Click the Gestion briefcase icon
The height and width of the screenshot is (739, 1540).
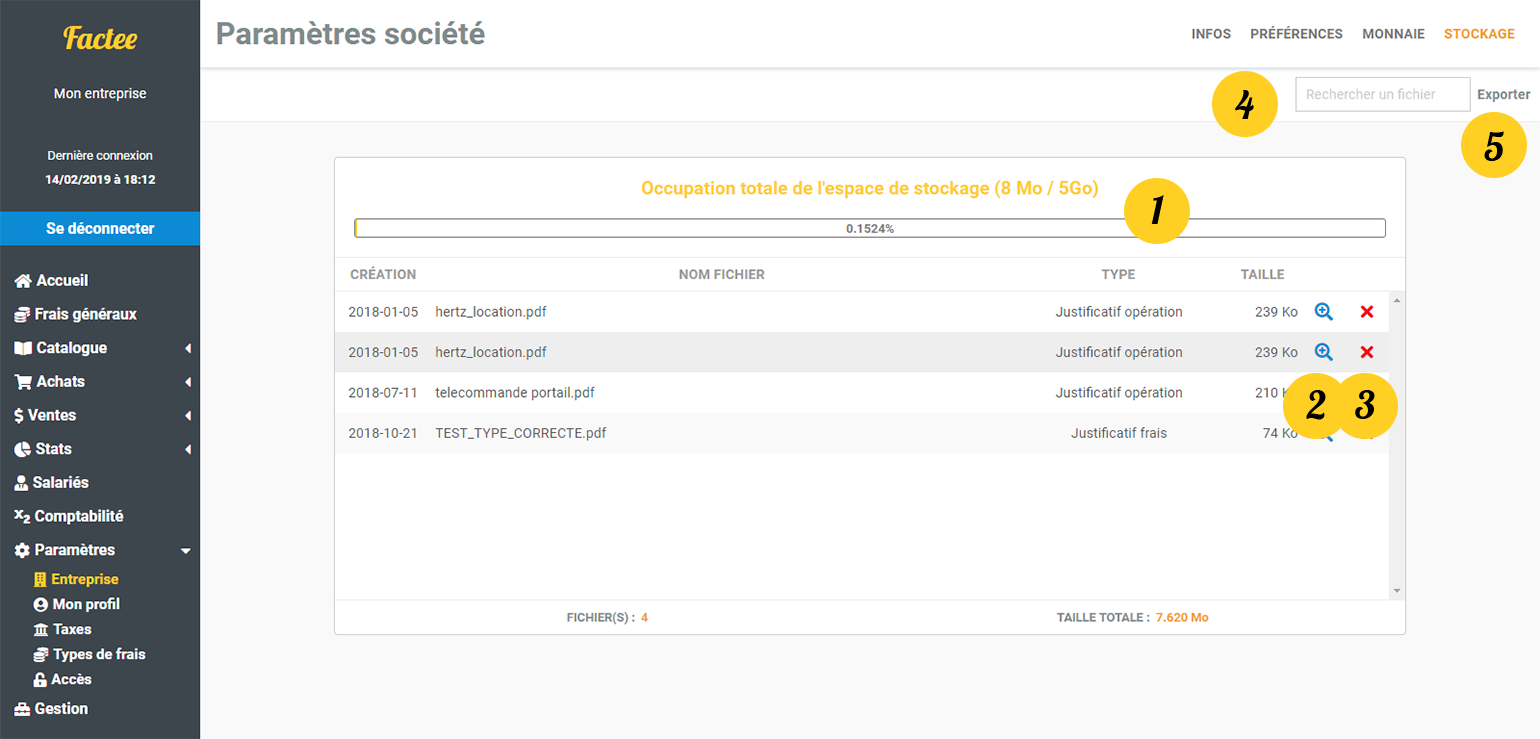[22, 709]
